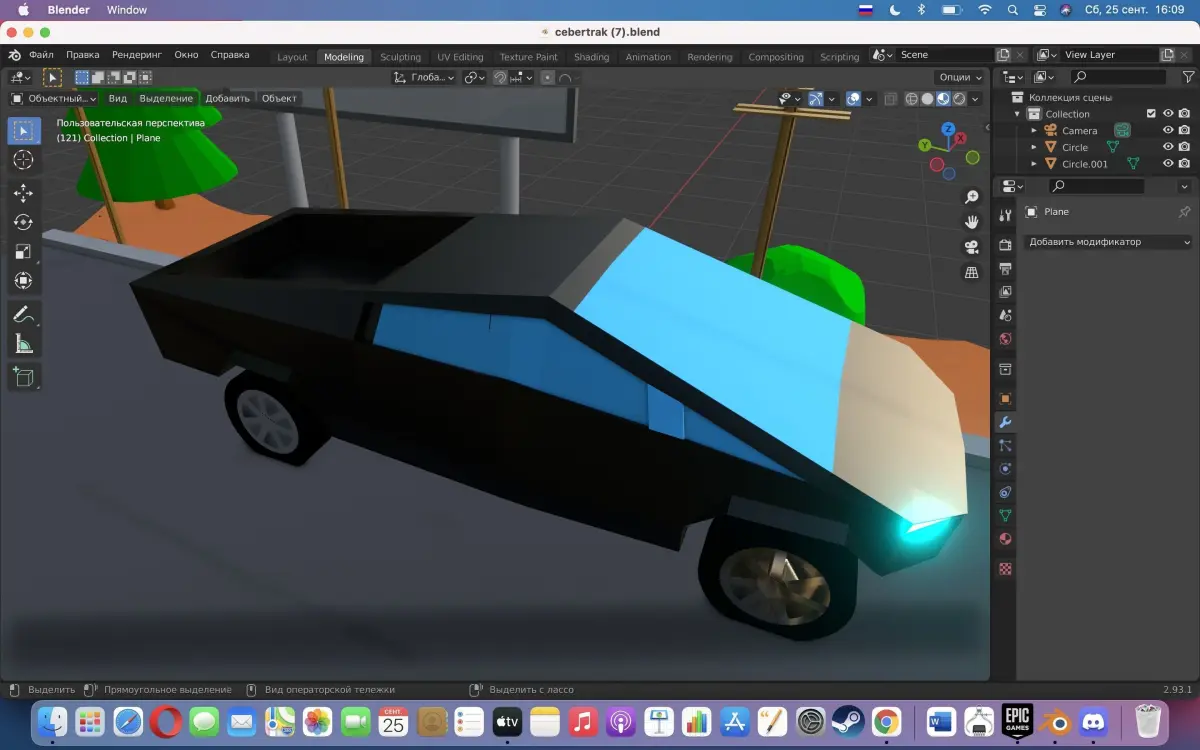Expand the Circle.001 tree item
The height and width of the screenshot is (750, 1200).
tap(1034, 164)
